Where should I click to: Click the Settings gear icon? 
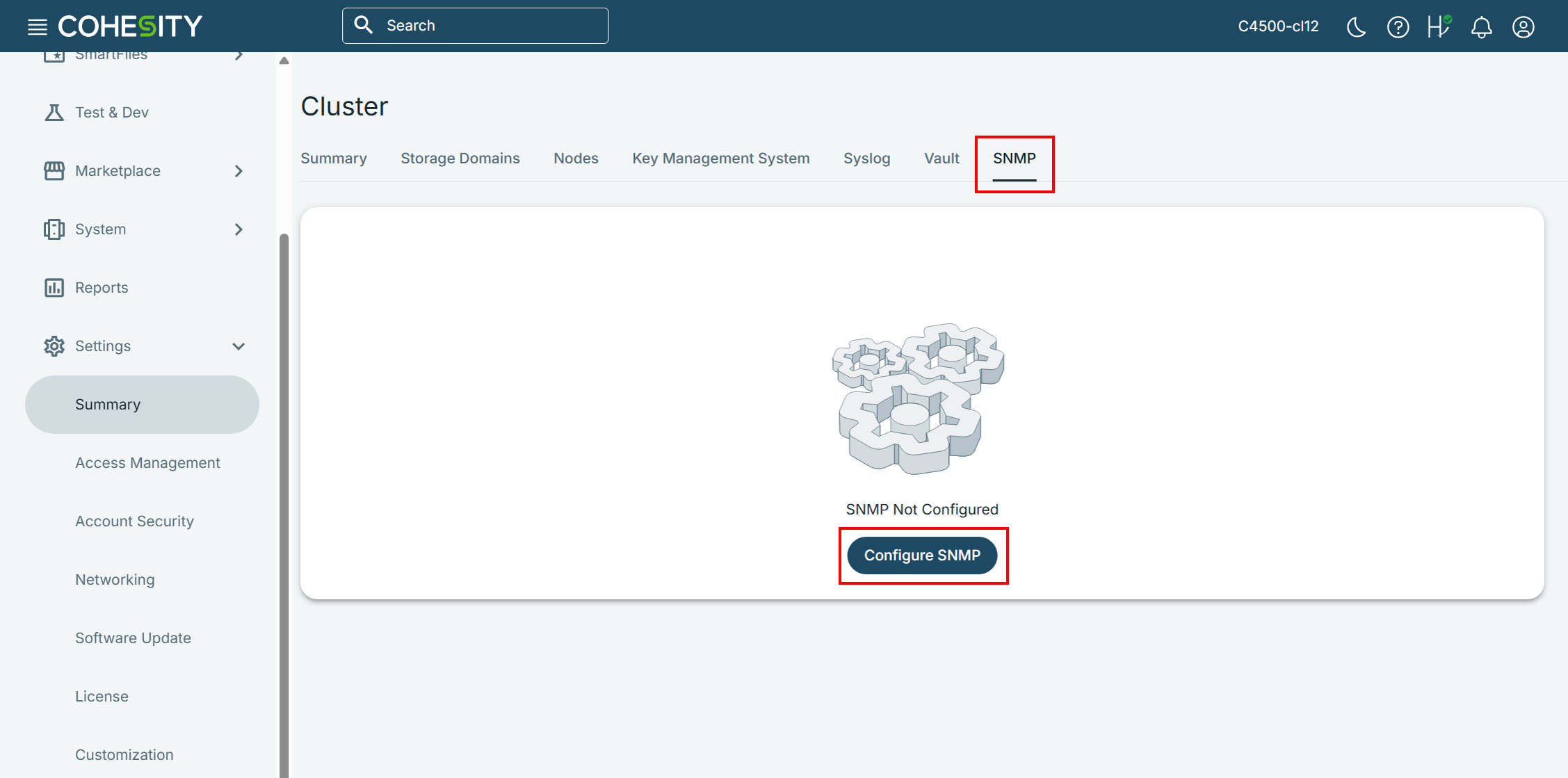coord(54,346)
